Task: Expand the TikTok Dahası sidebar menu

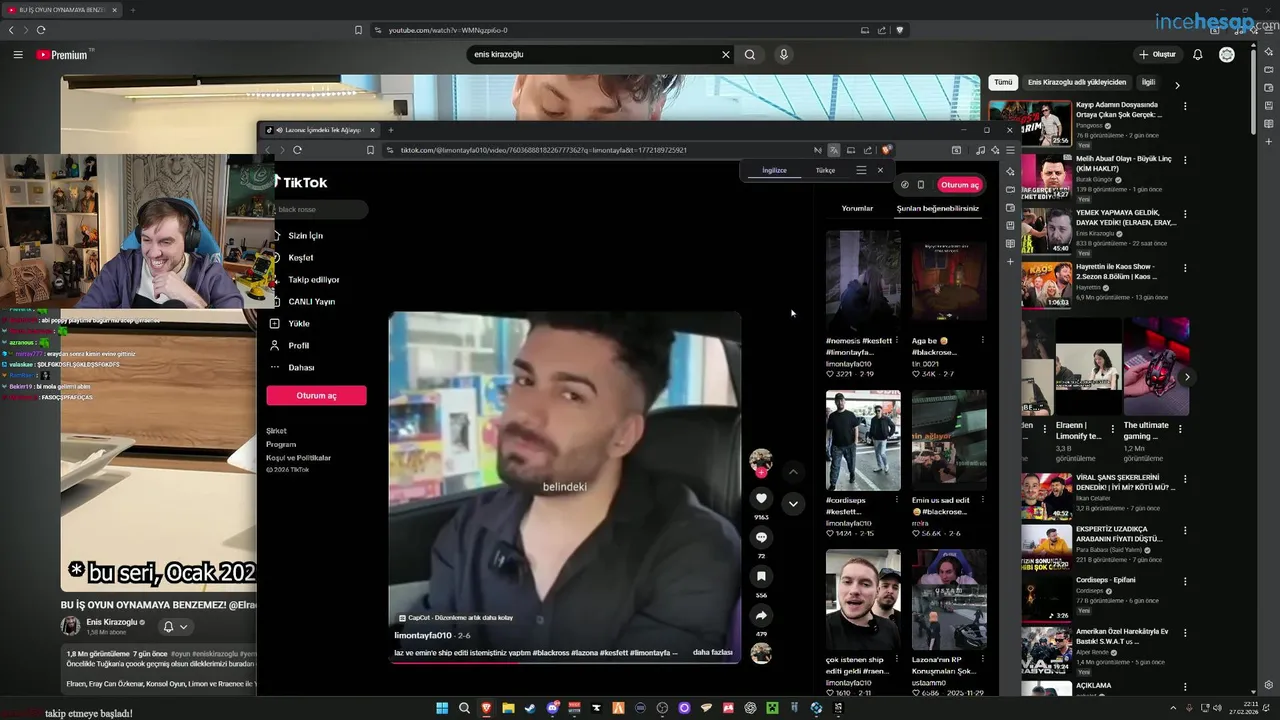Action: 301,368
